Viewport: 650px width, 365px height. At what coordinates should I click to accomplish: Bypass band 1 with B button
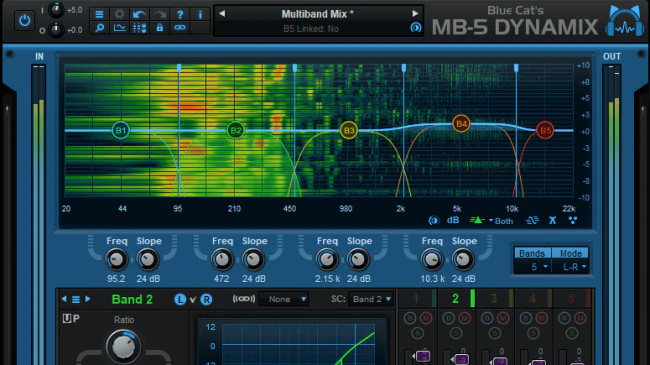[410, 319]
